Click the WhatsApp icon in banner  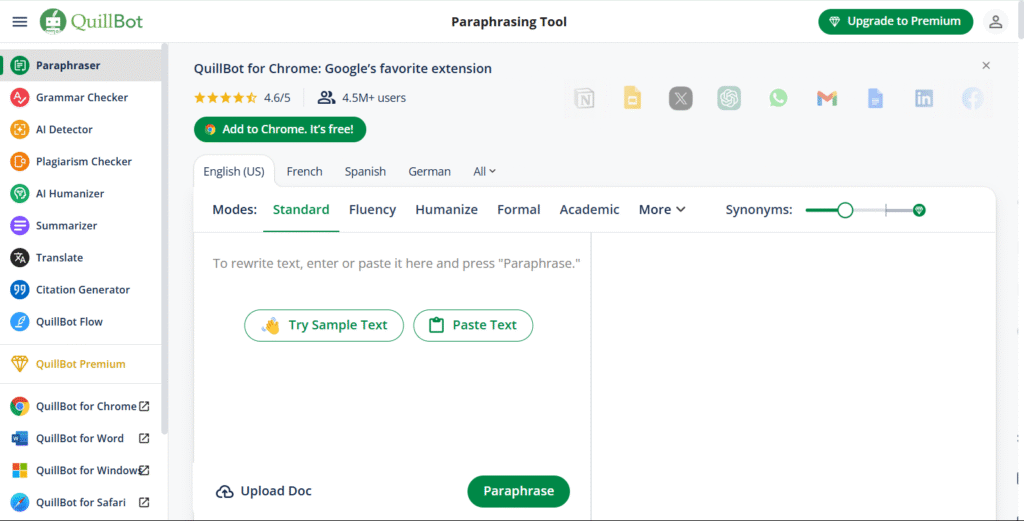[x=778, y=99]
